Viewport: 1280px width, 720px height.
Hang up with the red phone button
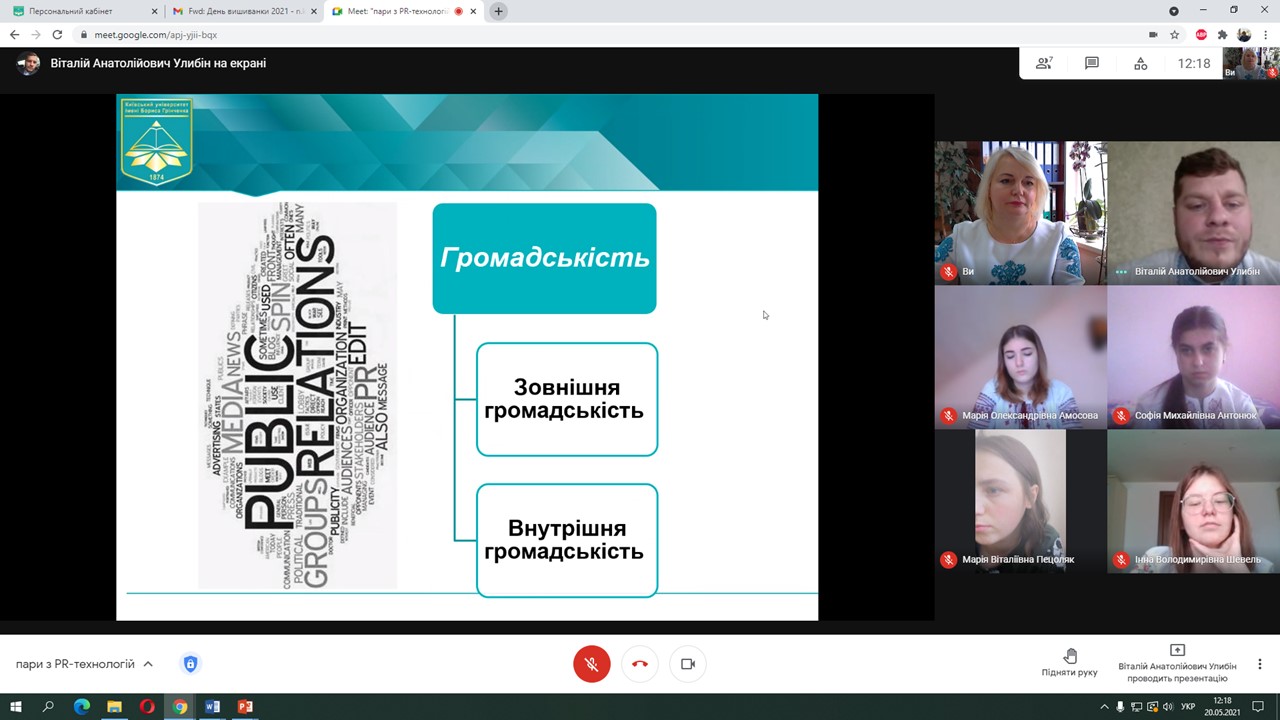click(640, 664)
